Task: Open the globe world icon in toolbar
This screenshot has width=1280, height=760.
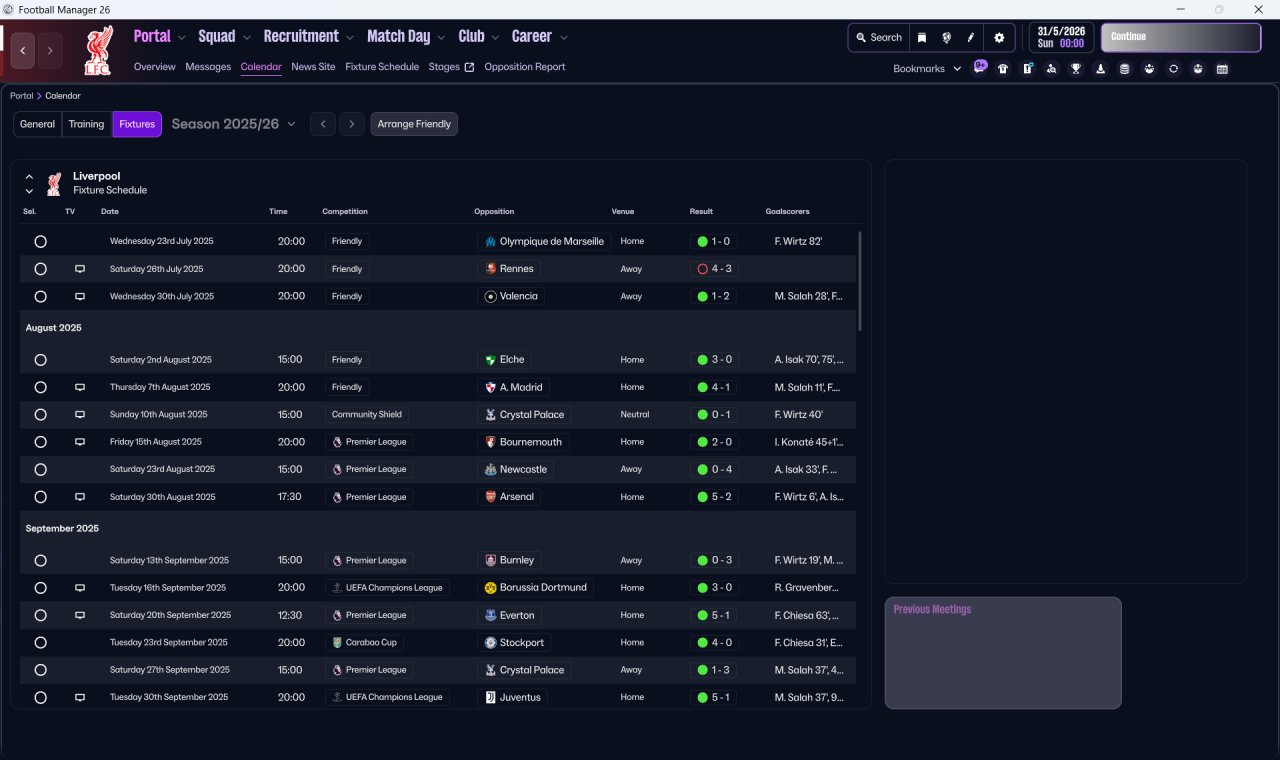Action: coord(946,38)
